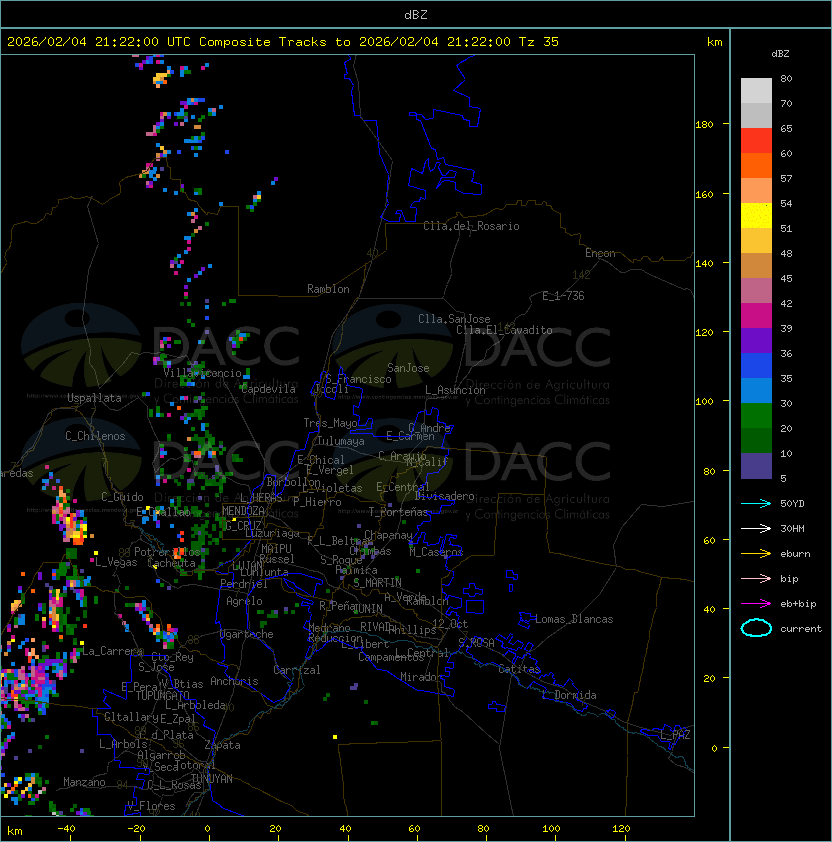Click the 'MENDOZA' city label

coord(243,511)
